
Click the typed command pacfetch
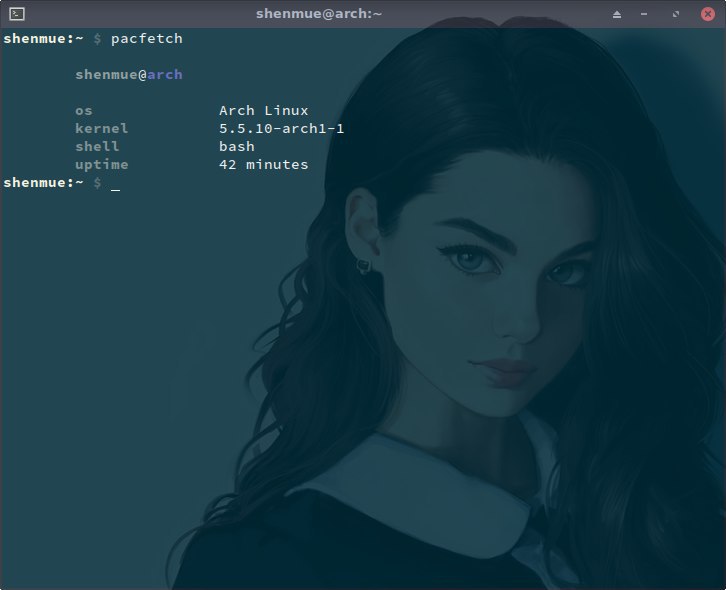click(x=147, y=38)
